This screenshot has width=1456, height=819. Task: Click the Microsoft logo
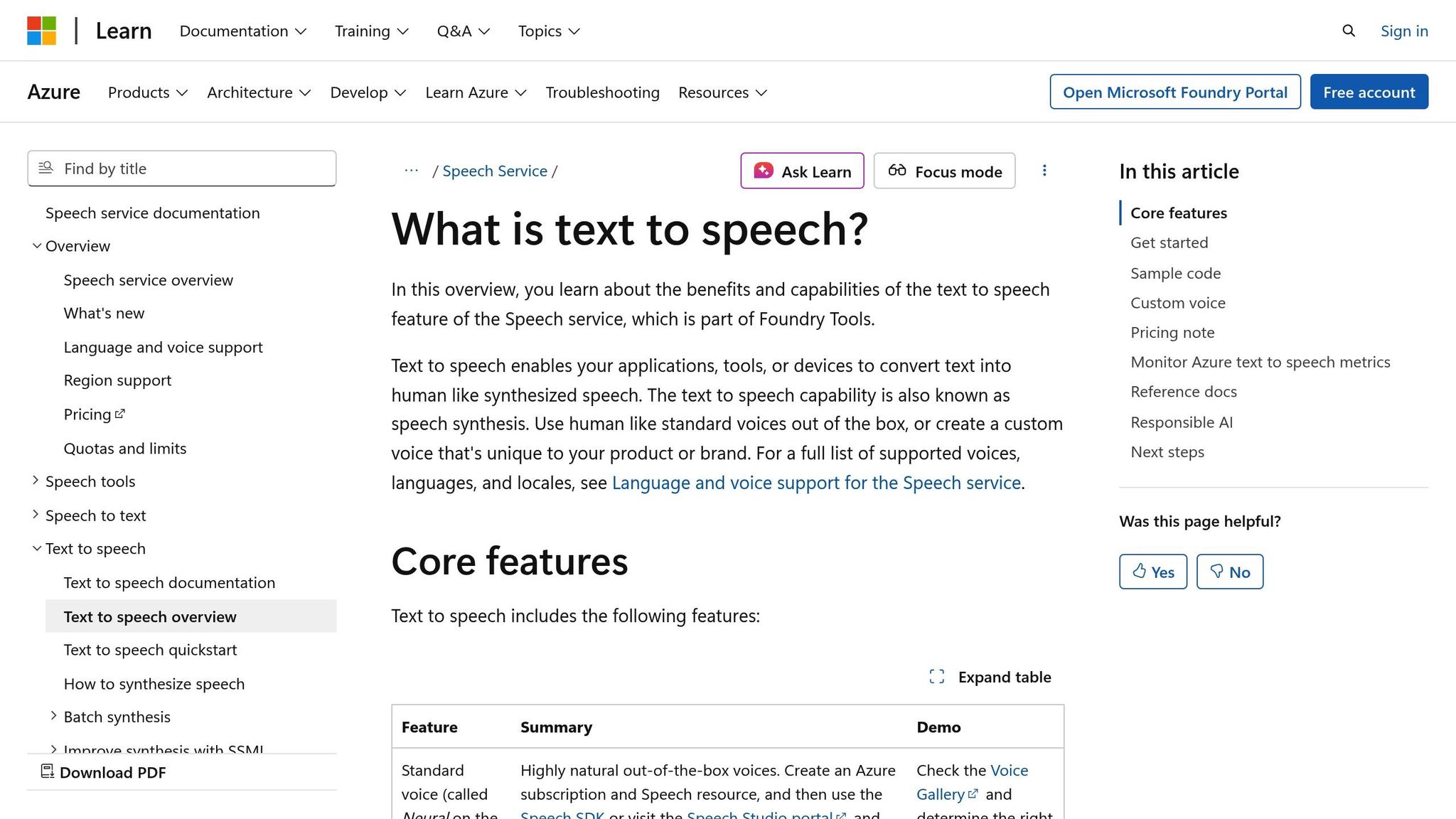tap(43, 29)
